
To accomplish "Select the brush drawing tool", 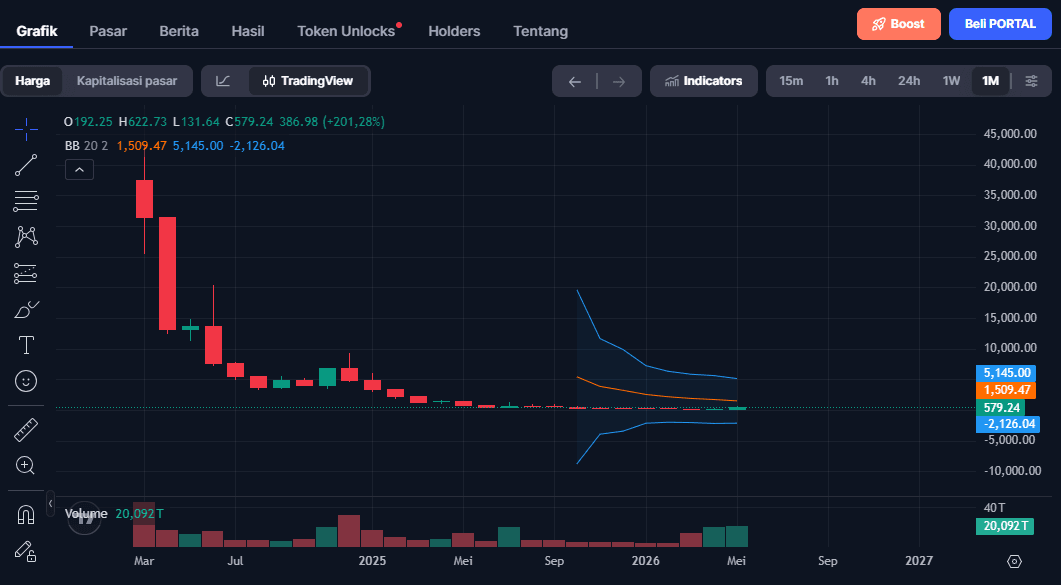I will [26, 310].
